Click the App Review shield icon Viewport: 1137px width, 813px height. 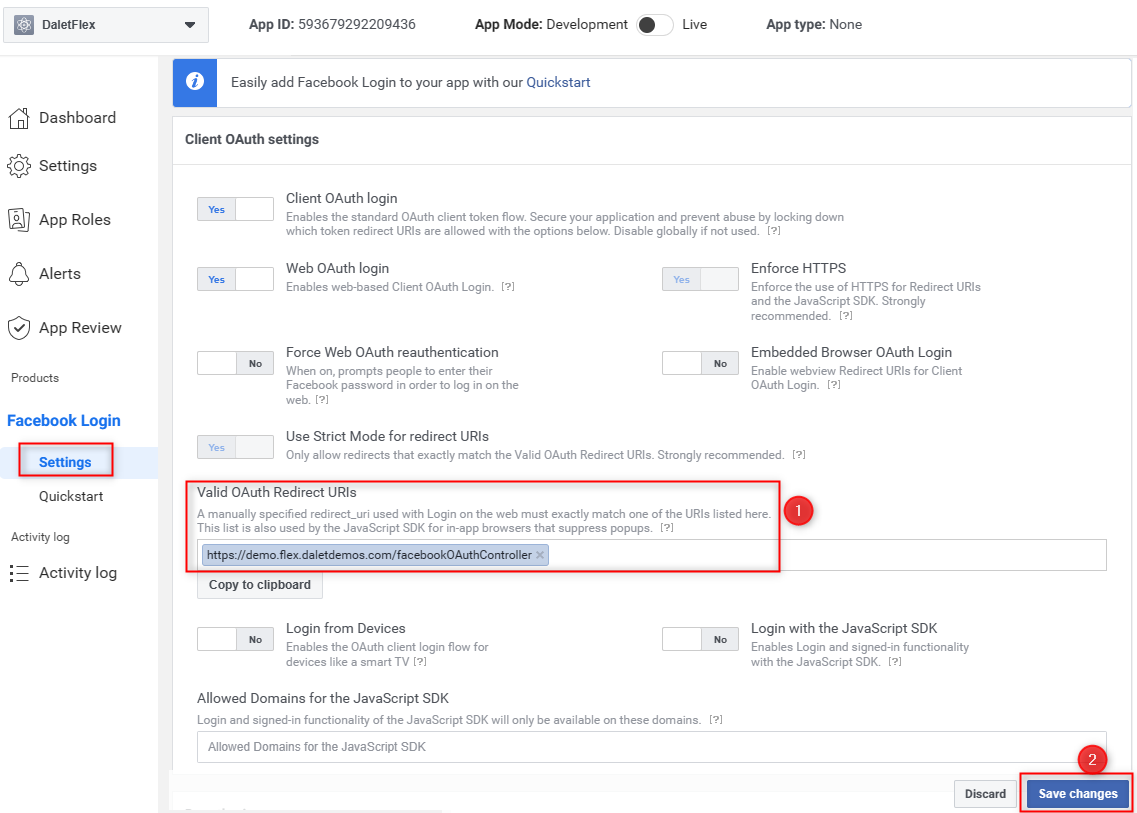(19, 328)
